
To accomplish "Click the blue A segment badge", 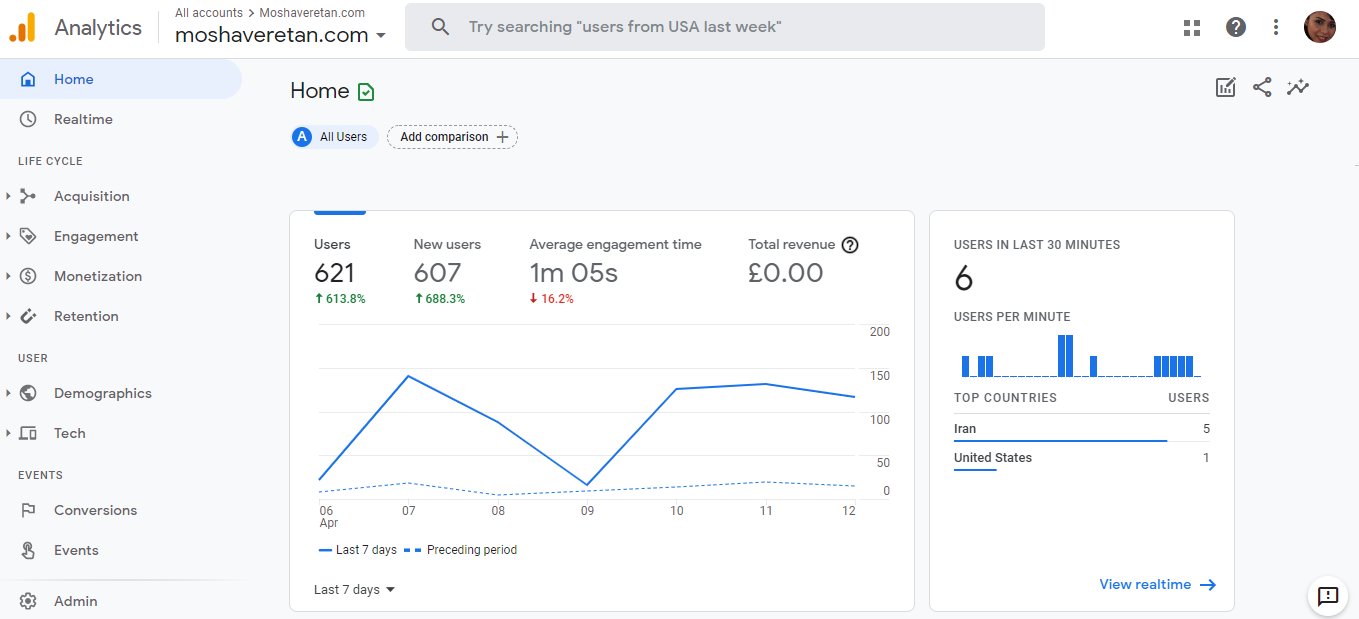I will [302, 137].
